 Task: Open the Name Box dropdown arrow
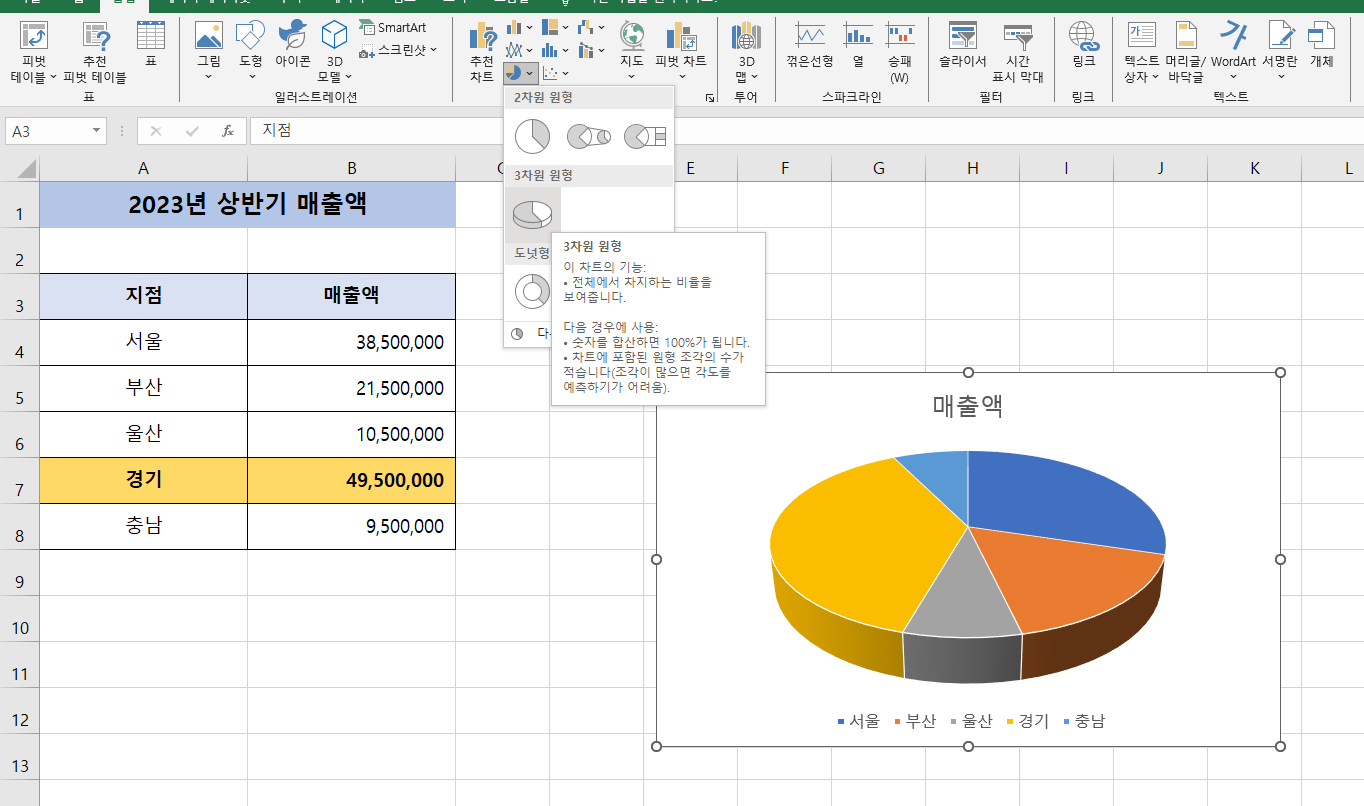97,131
